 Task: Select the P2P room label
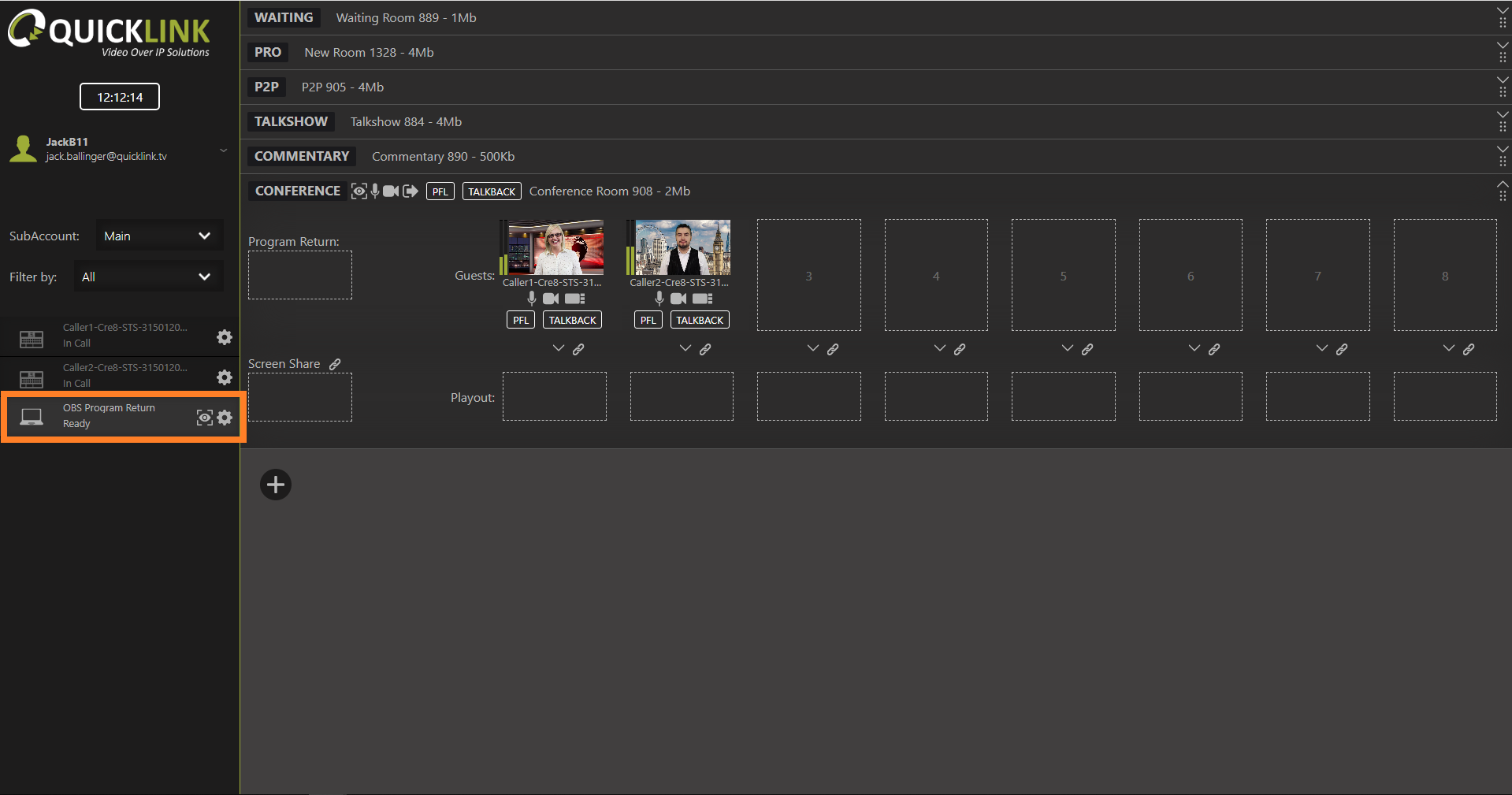[x=266, y=87]
